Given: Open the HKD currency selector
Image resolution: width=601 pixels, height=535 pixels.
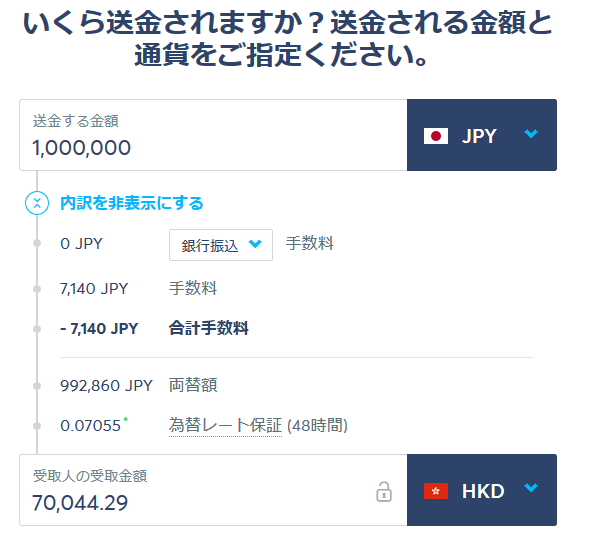Looking at the screenshot, I should coord(481,491).
